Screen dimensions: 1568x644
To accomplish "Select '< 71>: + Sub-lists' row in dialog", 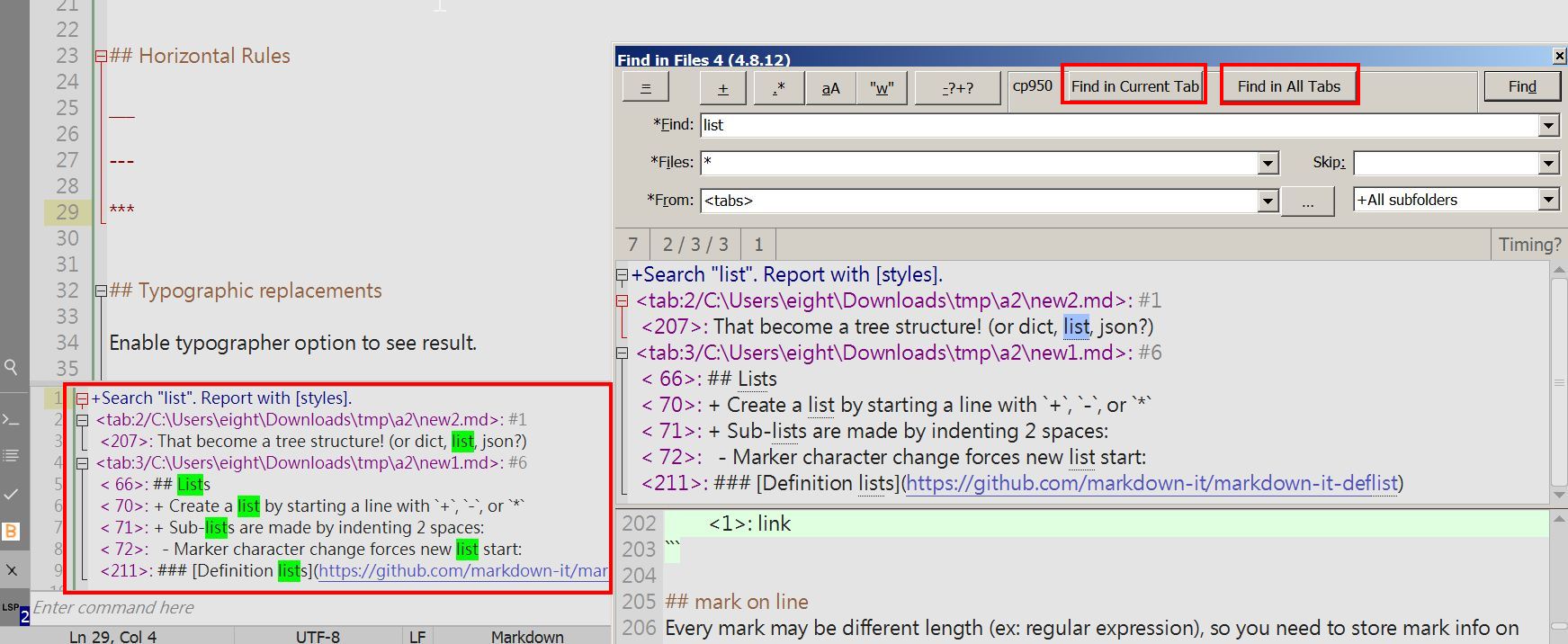I will point(875,431).
